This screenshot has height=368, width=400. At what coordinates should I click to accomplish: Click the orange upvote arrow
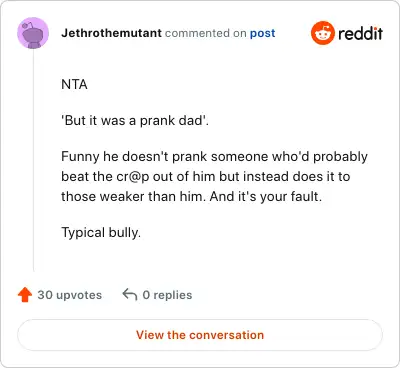(25, 295)
